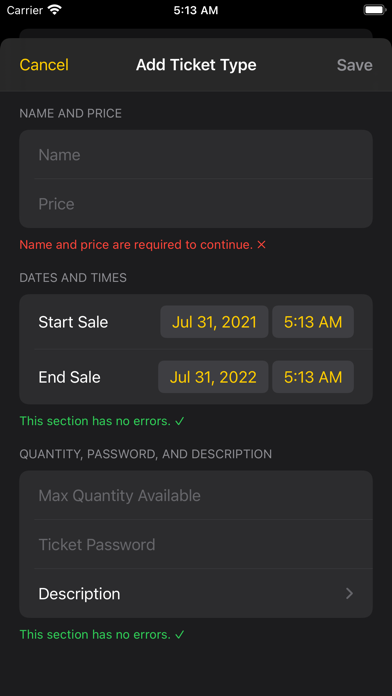The width and height of the screenshot is (392, 696).
Task: Open the Start Sale time picker
Action: coord(313,322)
